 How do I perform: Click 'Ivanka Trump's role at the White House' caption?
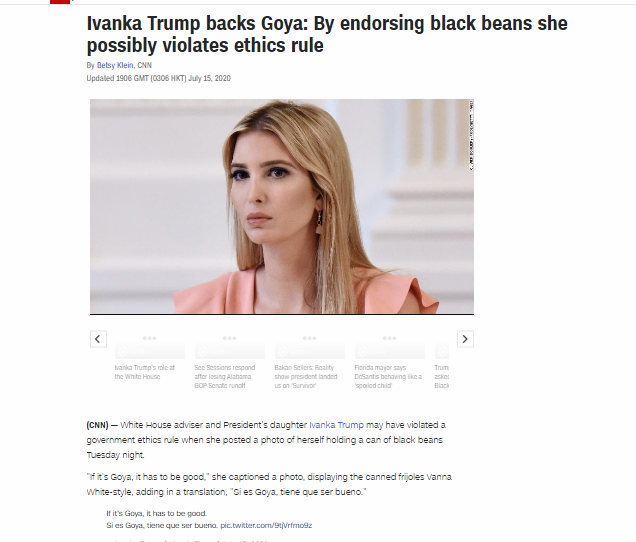145,372
